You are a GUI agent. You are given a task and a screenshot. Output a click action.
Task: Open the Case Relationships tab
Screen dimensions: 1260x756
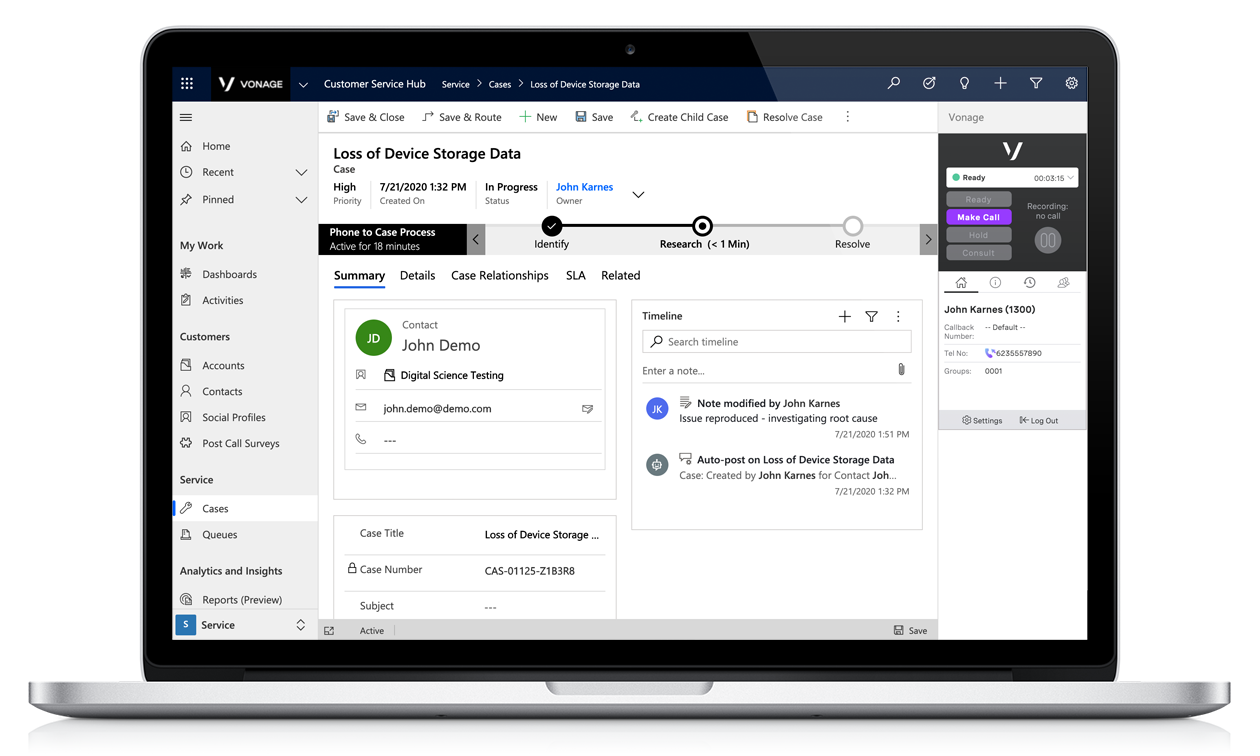(500, 276)
